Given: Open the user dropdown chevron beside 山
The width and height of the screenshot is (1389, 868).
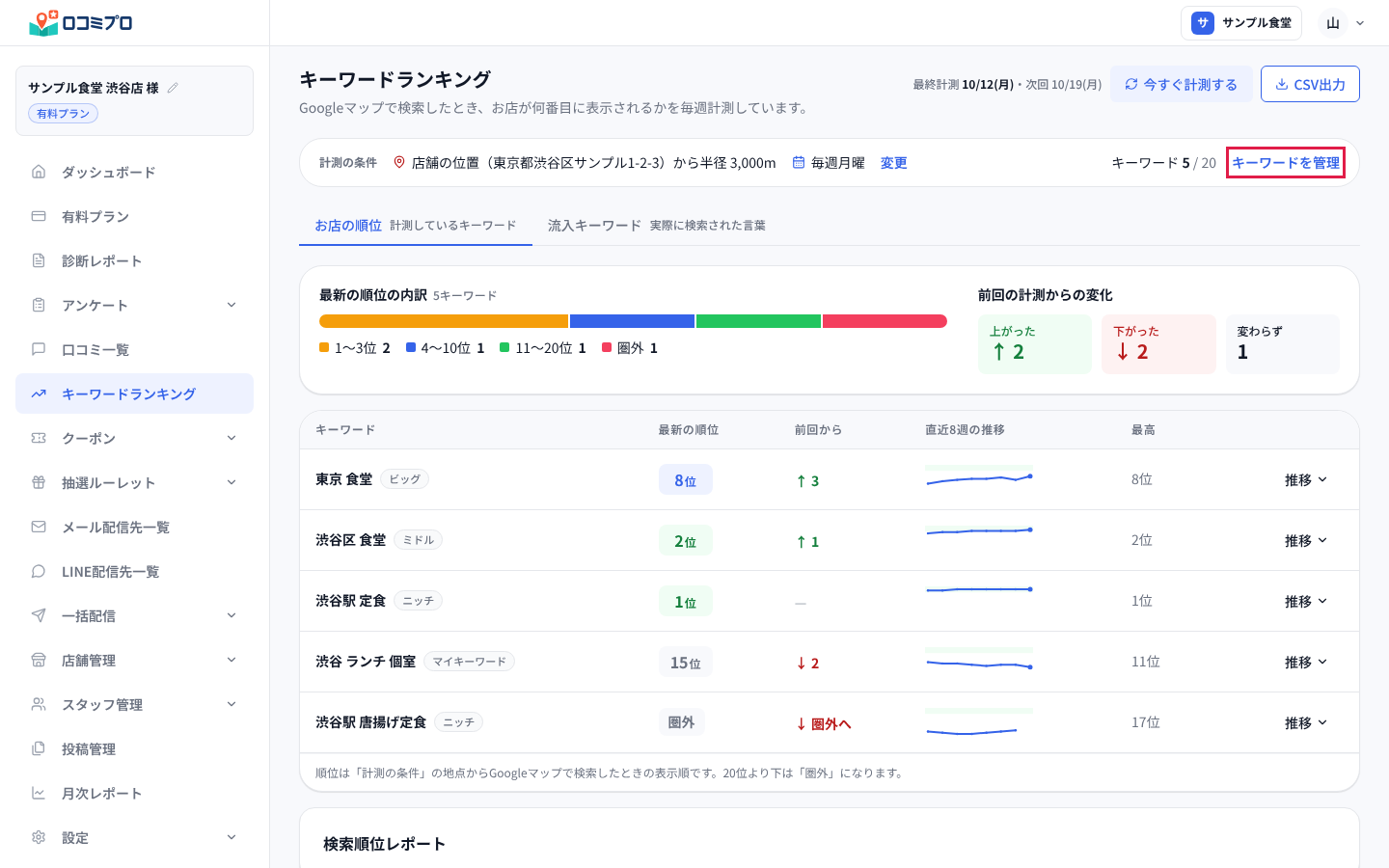Looking at the screenshot, I should pos(1360,23).
